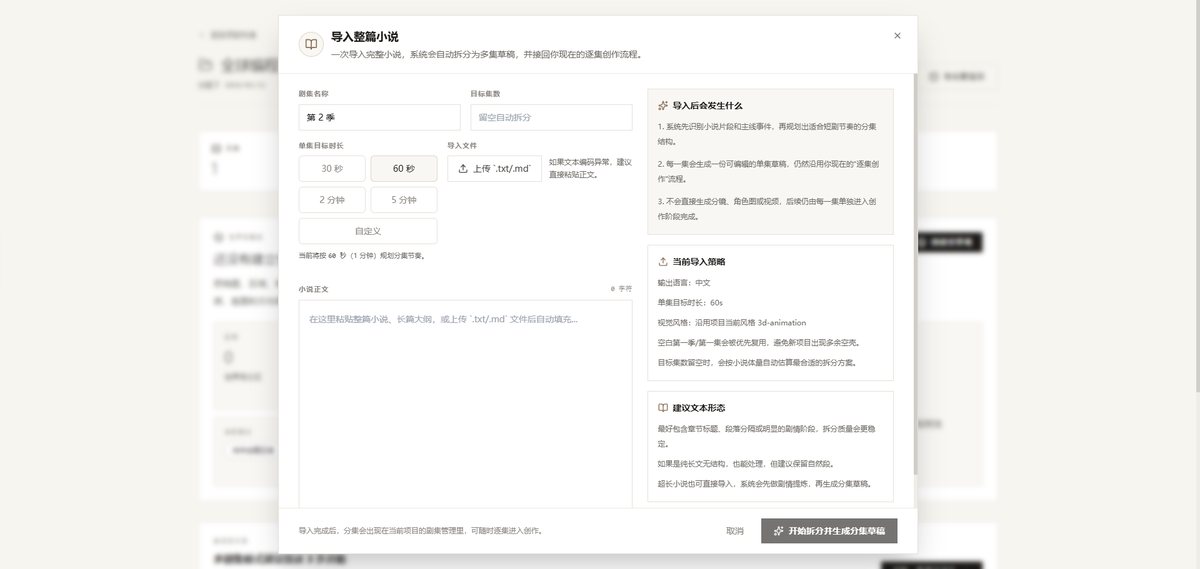The height and width of the screenshot is (569, 1200).
Task: Click the upload arrow icon in upload button
Action: [463, 169]
